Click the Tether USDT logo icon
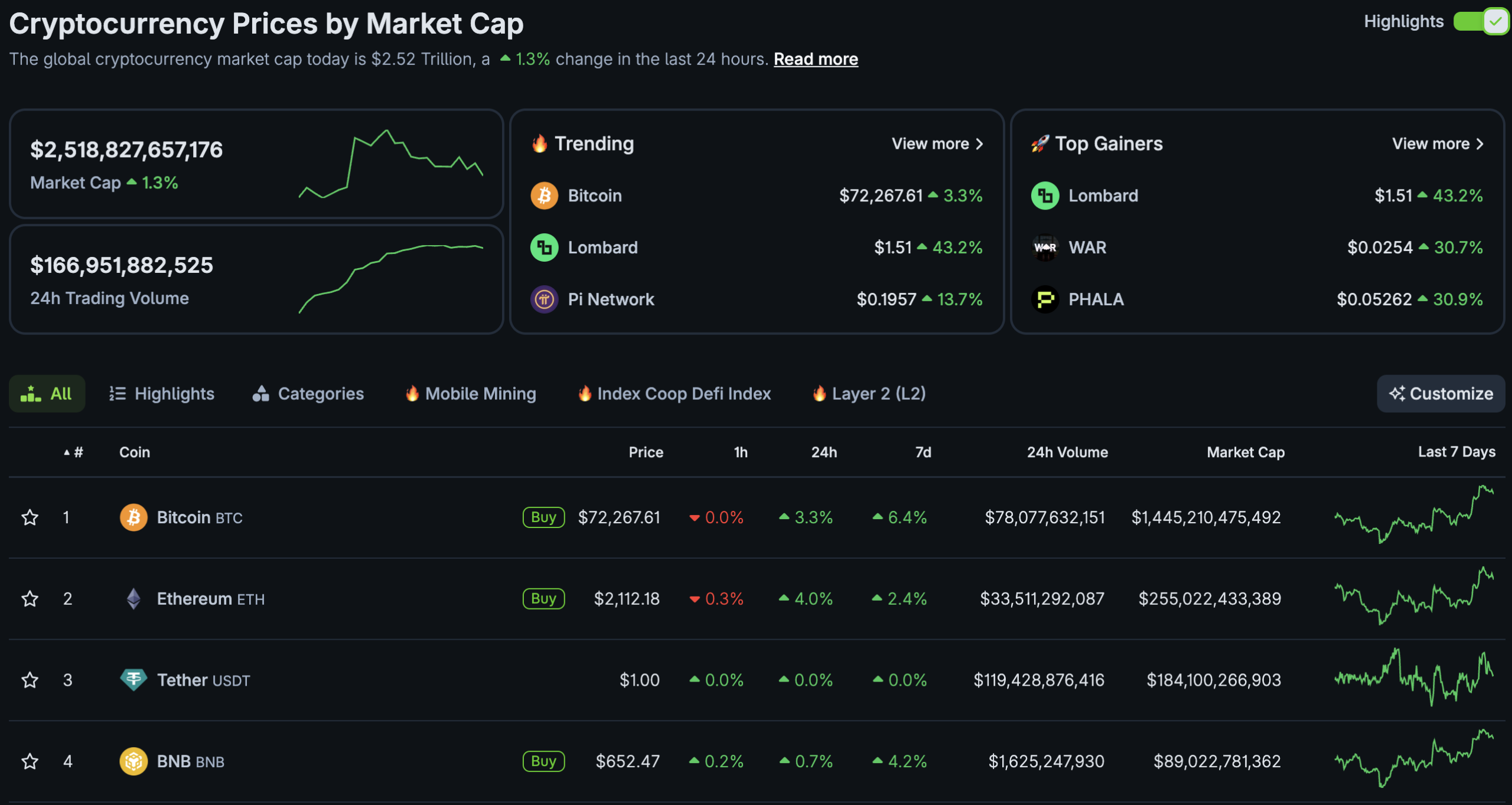This screenshot has height=805, width=1512. 133,680
